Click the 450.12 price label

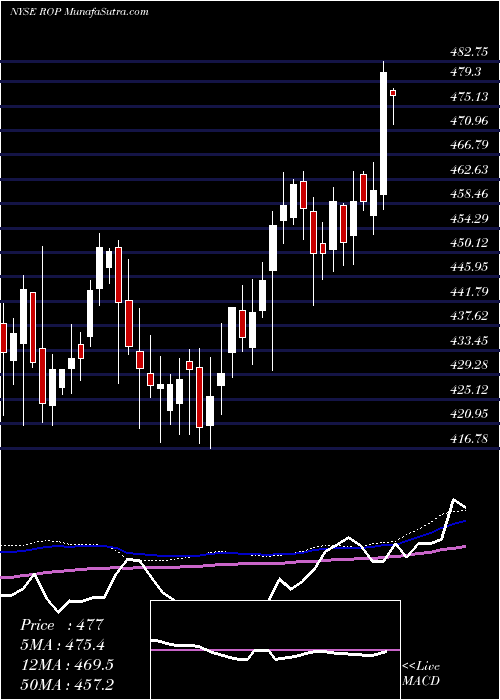(469, 243)
